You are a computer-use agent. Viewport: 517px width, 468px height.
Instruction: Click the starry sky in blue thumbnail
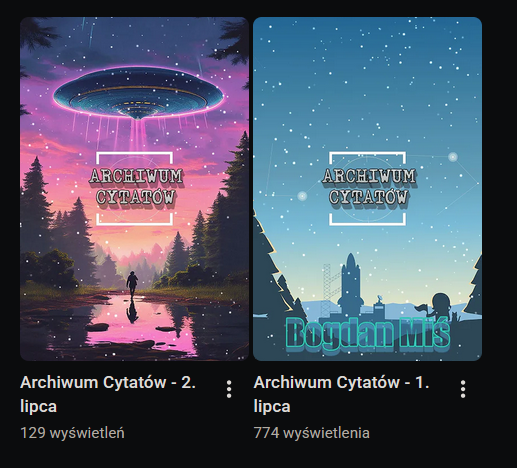367,83
